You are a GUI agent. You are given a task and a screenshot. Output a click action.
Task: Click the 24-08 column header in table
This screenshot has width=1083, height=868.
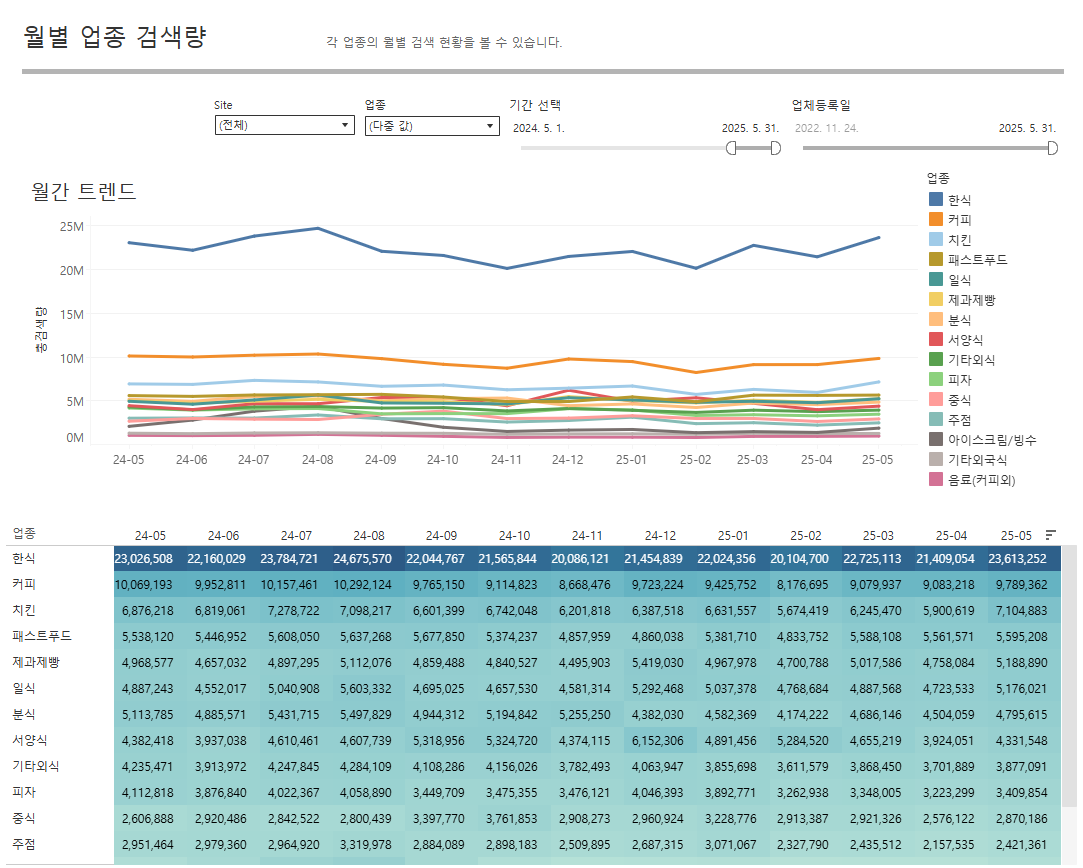(369, 535)
